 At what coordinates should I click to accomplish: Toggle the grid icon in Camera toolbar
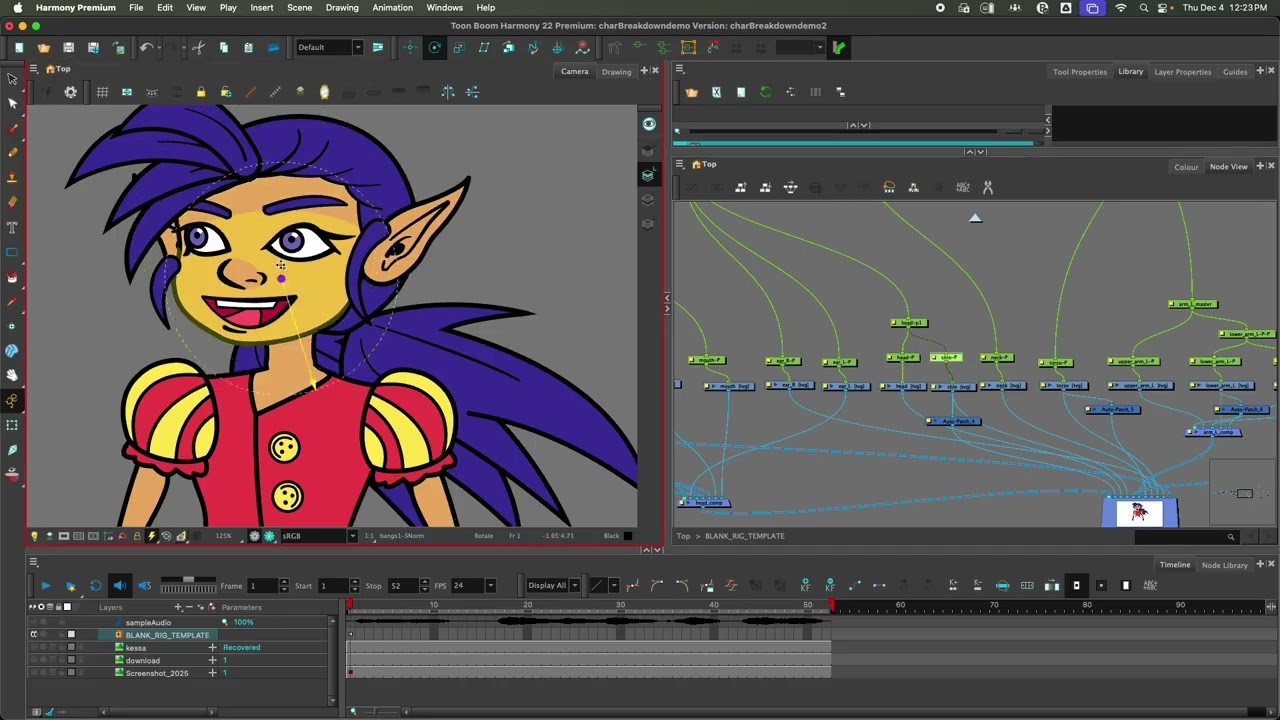[102, 92]
